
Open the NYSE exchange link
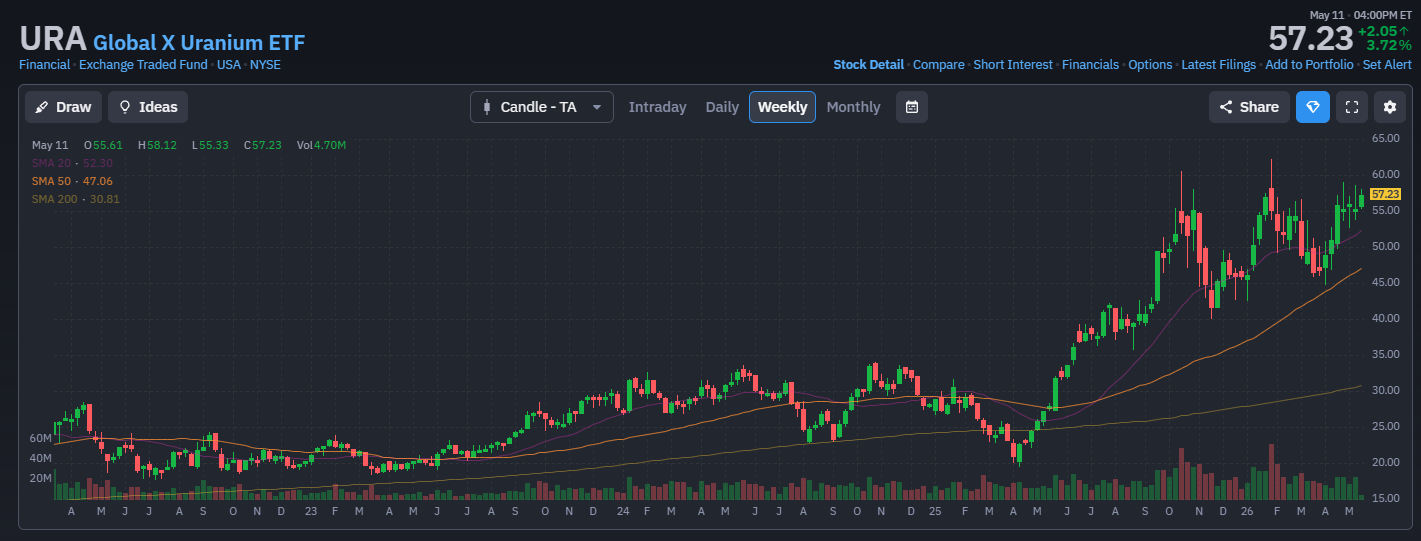pyautogui.click(x=265, y=65)
